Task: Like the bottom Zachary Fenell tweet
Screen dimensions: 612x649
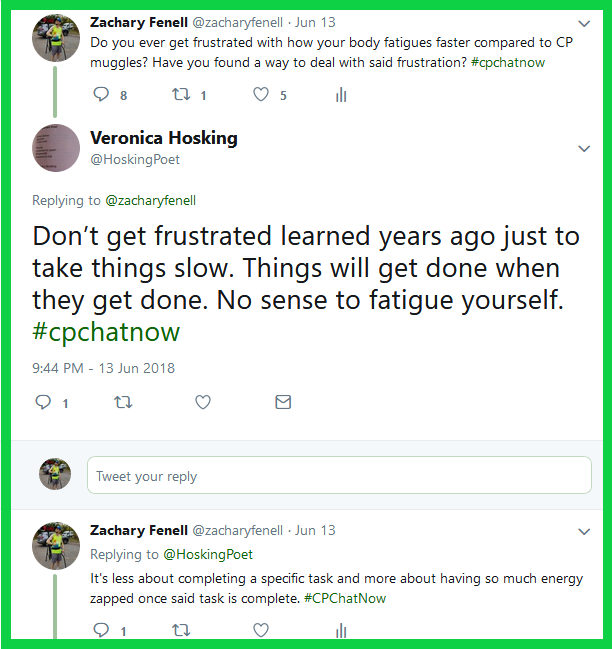Action: (x=261, y=630)
